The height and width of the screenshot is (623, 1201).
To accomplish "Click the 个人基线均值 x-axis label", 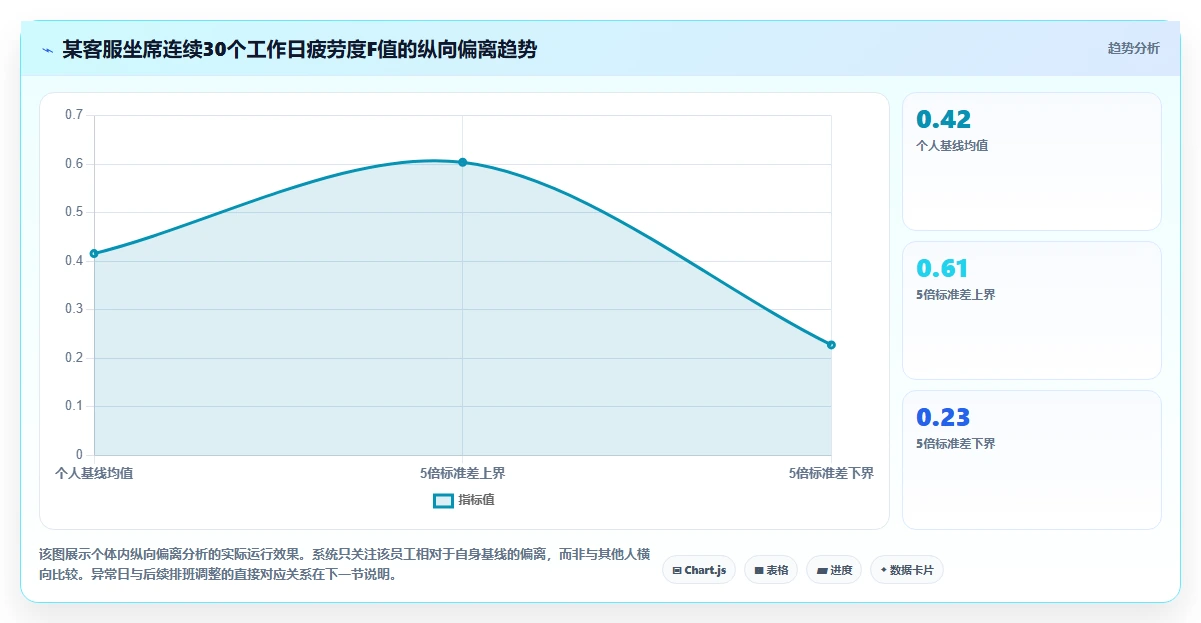I will [94, 473].
